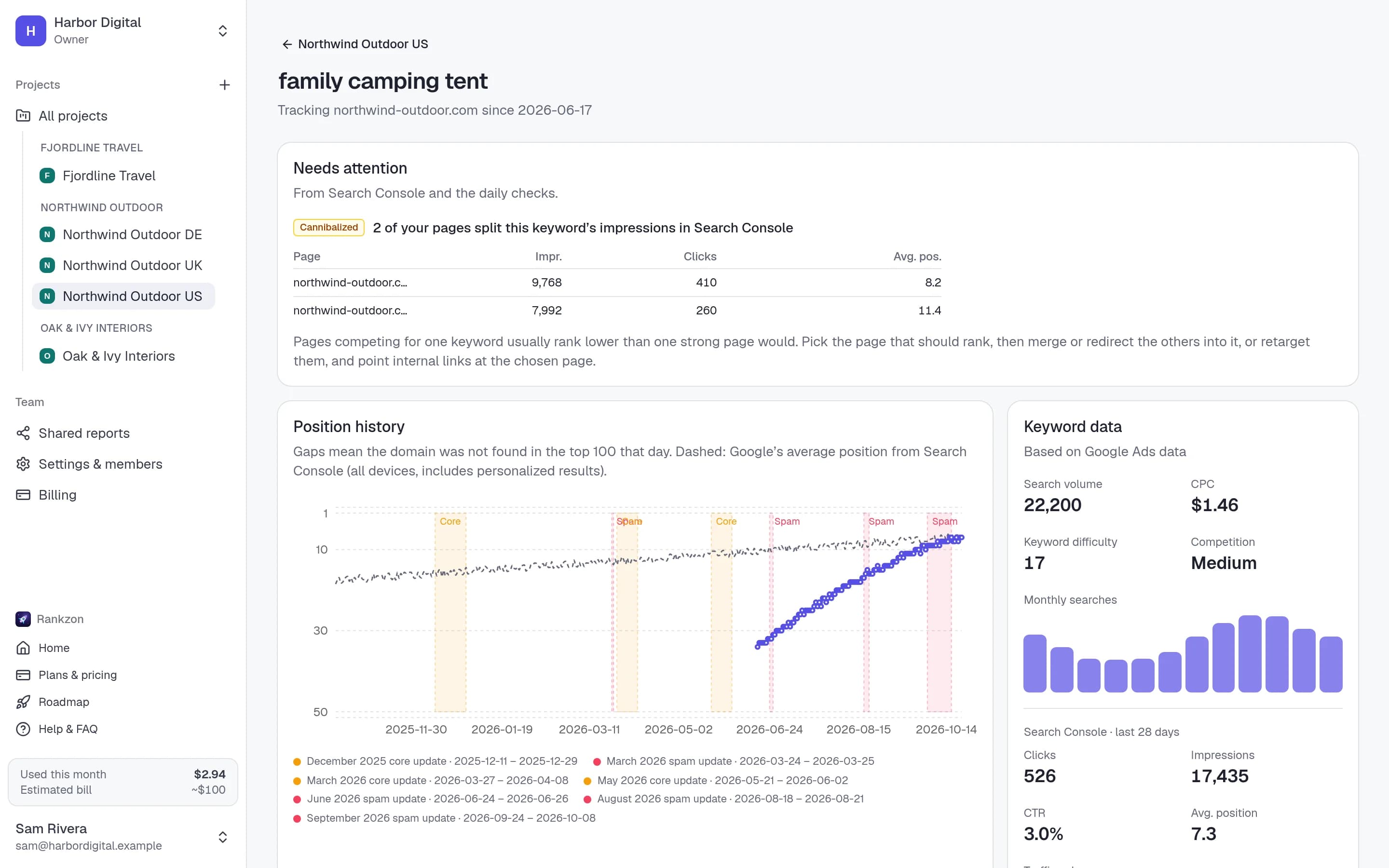Click the Home house icon
Screen dimensions: 1389x868
(x=23, y=648)
